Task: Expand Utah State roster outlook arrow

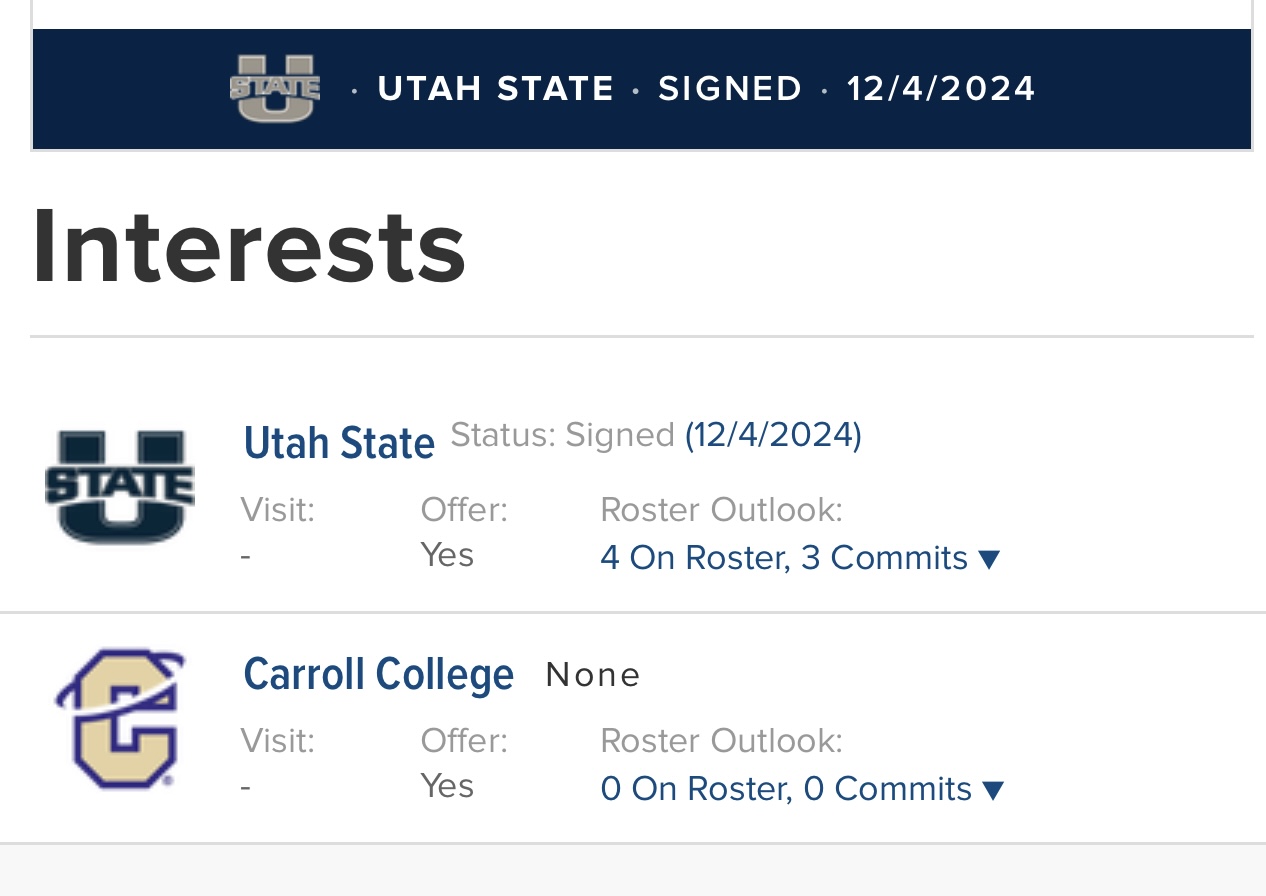Action: (989, 559)
